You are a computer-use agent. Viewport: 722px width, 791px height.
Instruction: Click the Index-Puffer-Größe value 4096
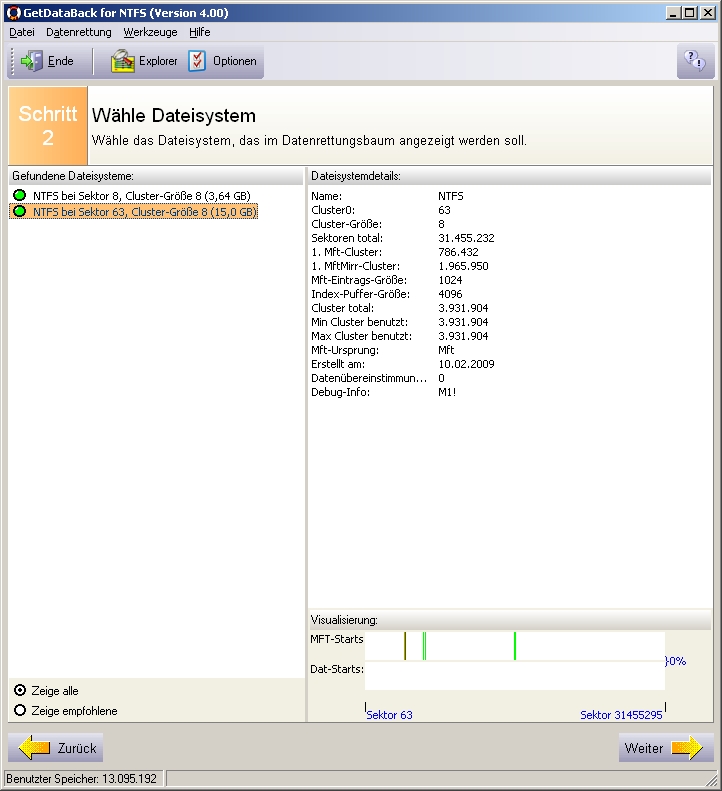pyautogui.click(x=450, y=294)
